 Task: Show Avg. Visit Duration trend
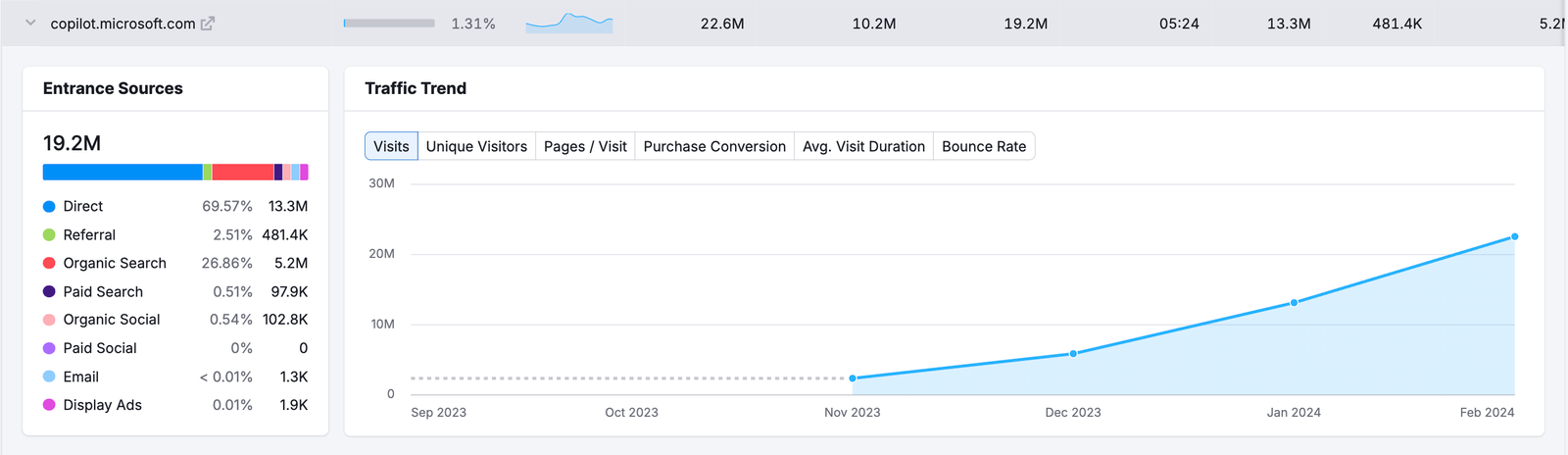coord(863,146)
